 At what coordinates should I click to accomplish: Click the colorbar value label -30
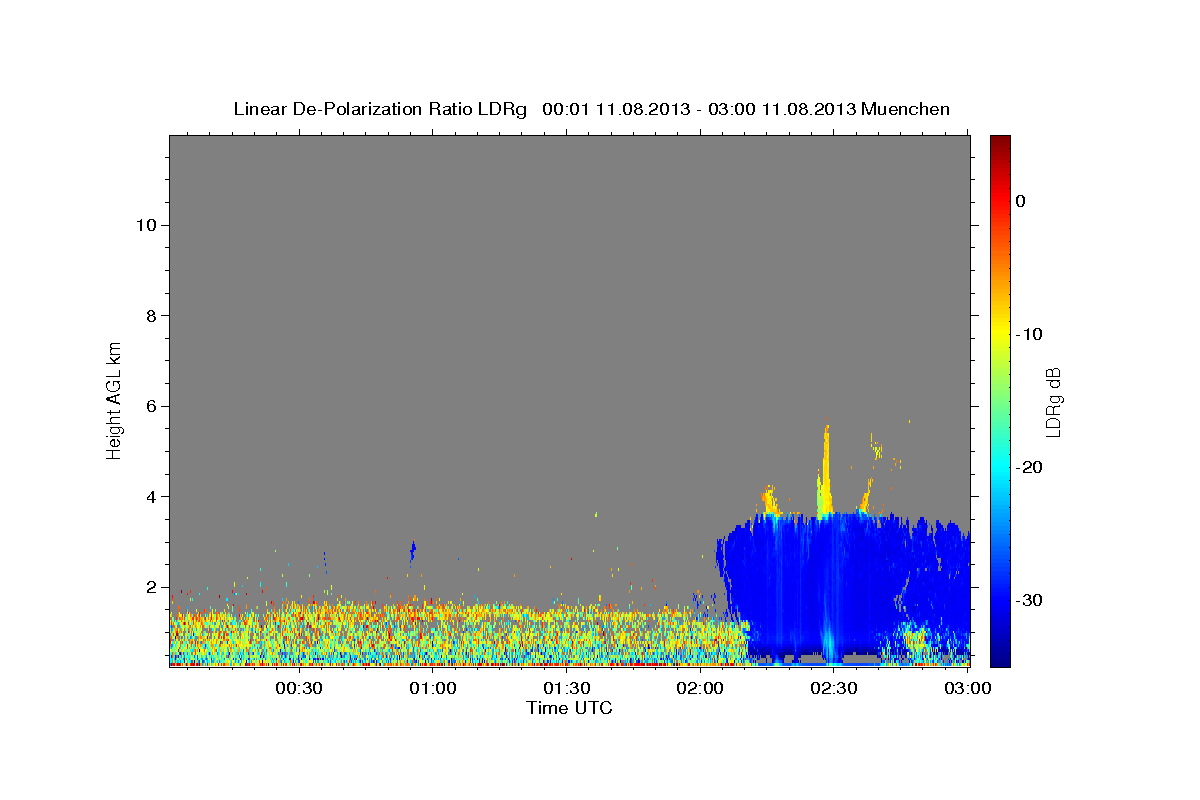pos(1029,600)
